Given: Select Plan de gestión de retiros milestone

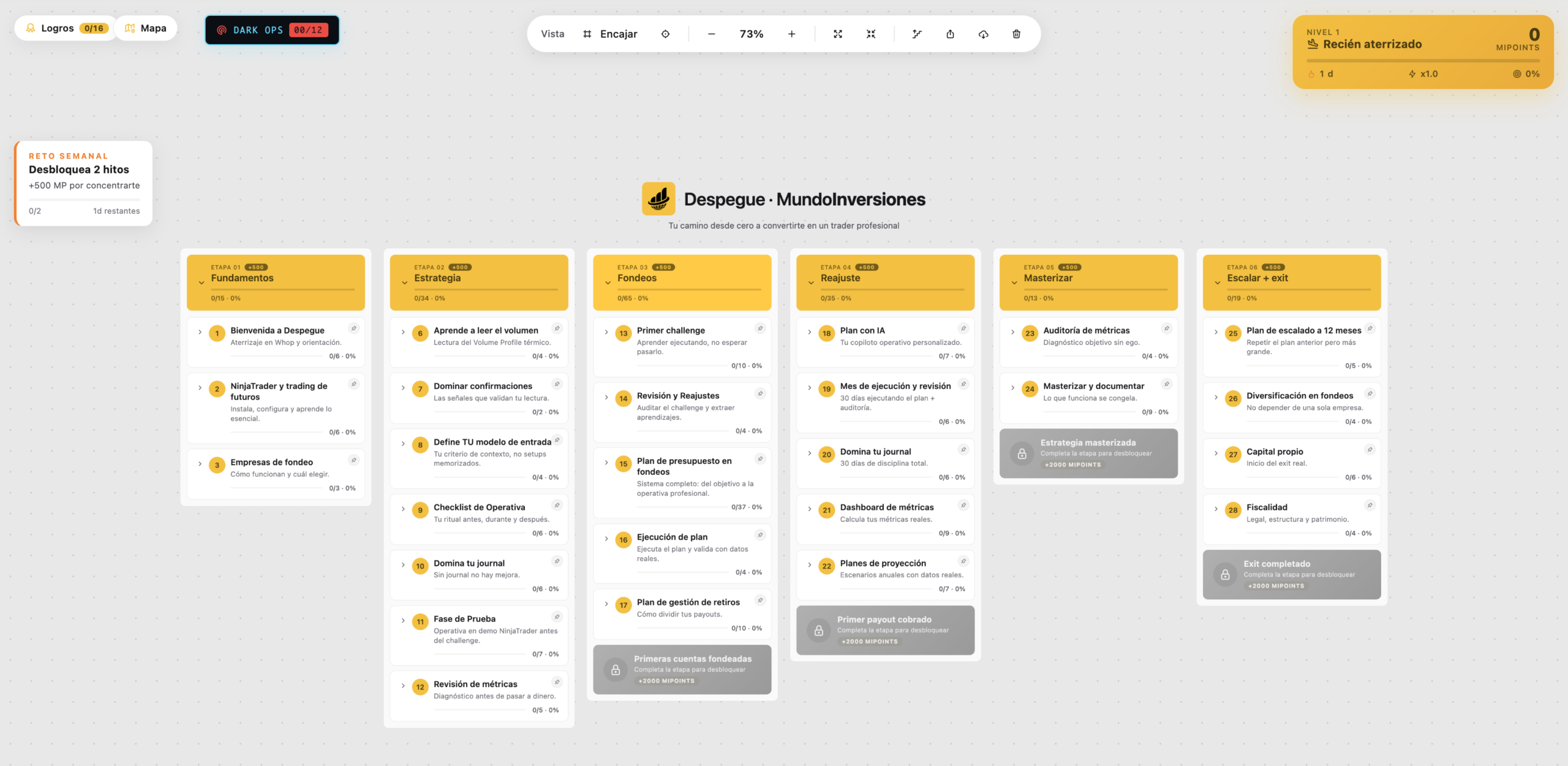Looking at the screenshot, I should [x=682, y=615].
